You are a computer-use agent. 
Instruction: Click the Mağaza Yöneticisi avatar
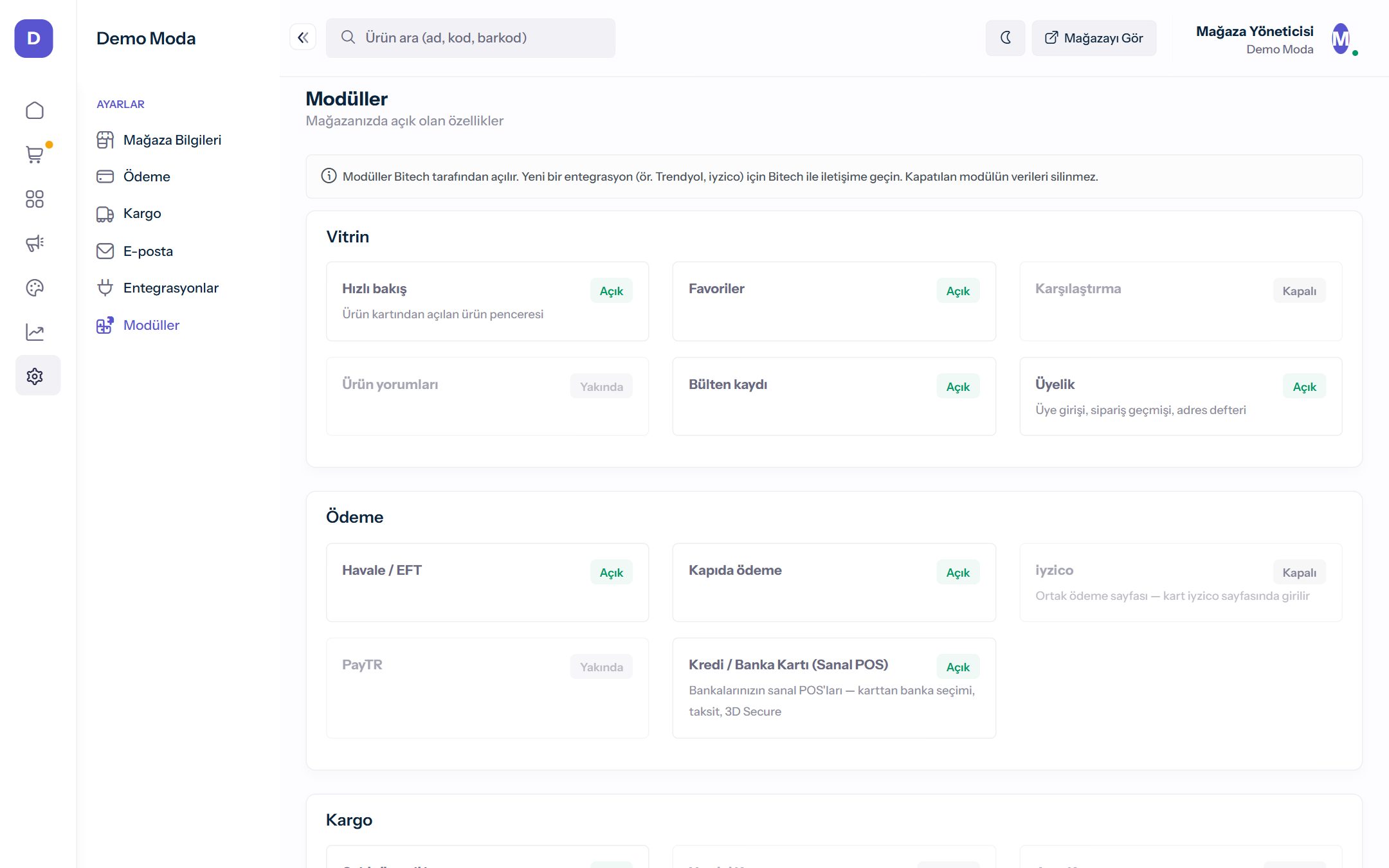(1341, 39)
